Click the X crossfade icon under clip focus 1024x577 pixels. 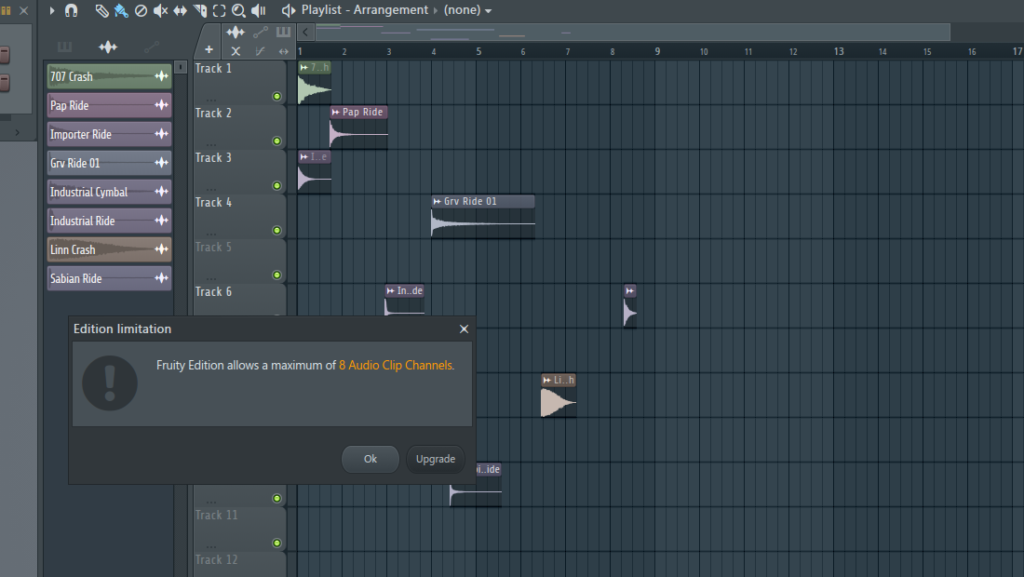coord(236,51)
